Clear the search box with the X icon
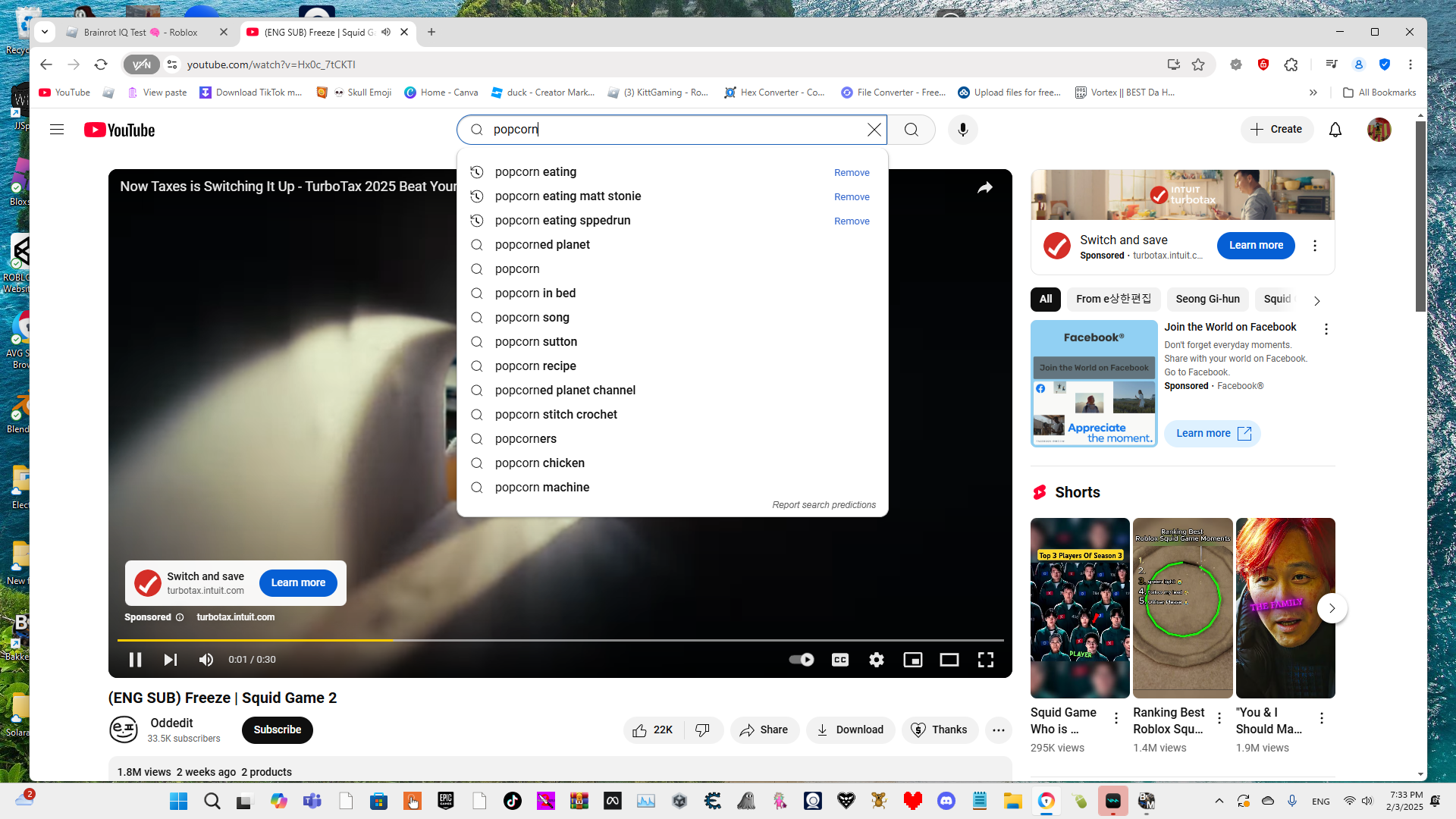 click(874, 130)
